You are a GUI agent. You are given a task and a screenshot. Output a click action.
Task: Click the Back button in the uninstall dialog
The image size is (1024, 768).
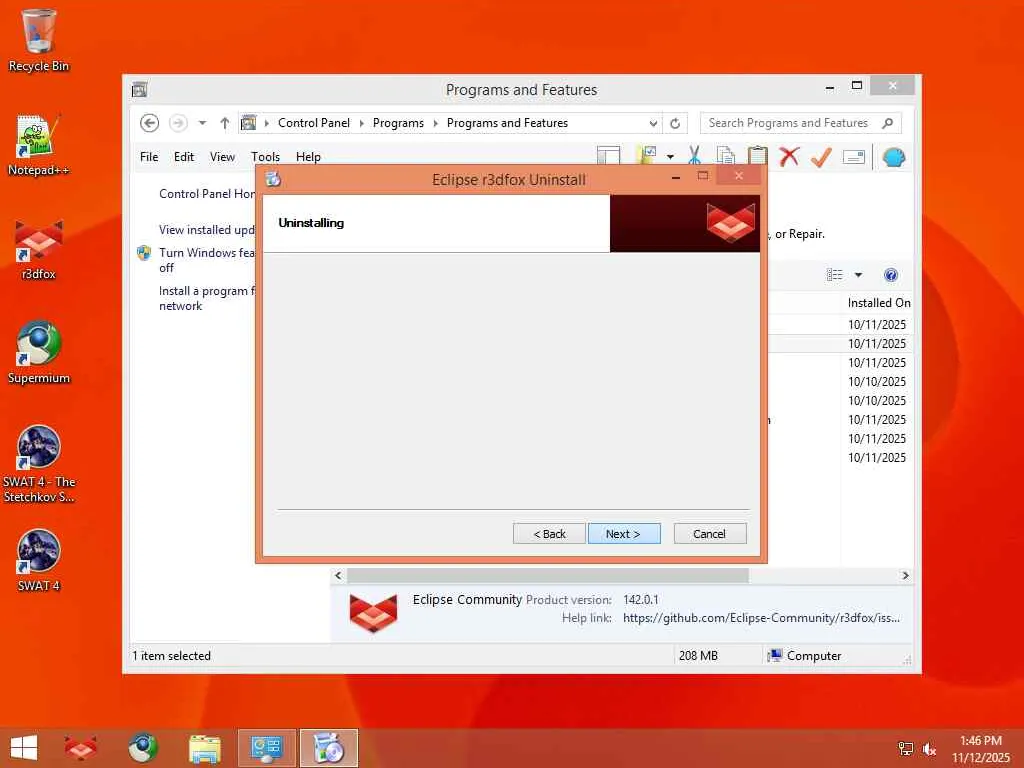click(x=549, y=534)
